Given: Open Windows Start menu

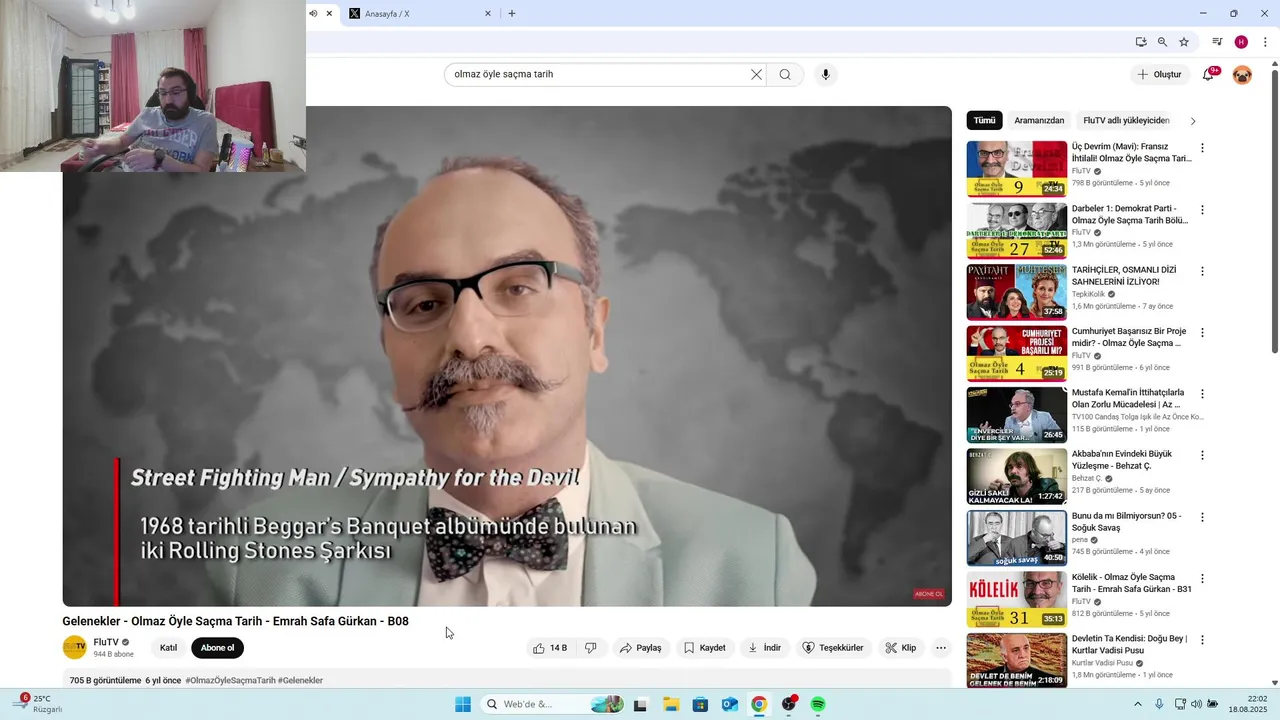Looking at the screenshot, I should pyautogui.click(x=463, y=705).
